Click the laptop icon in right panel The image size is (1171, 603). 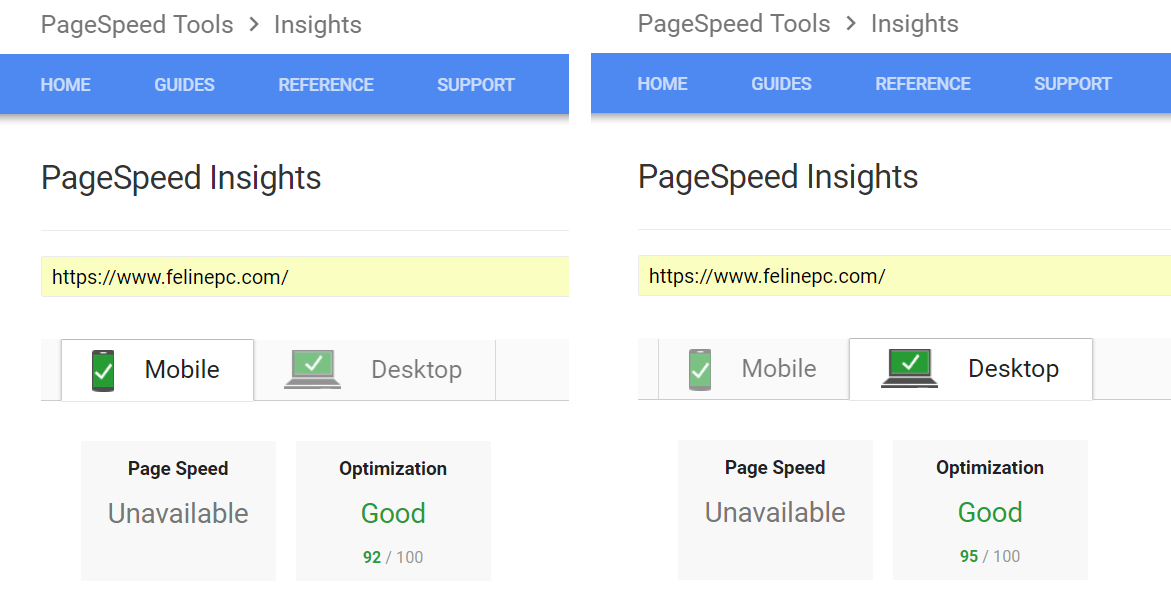coord(910,368)
